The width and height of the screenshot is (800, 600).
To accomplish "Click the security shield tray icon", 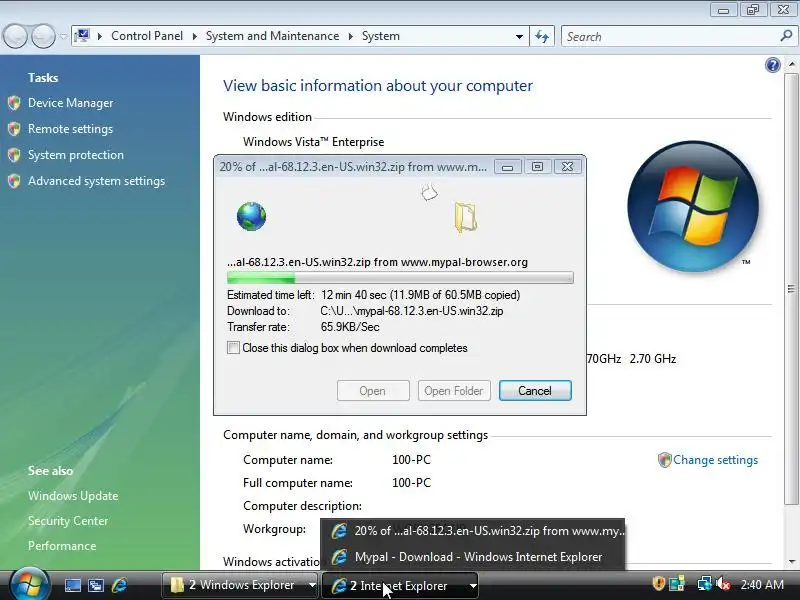I will tap(659, 583).
